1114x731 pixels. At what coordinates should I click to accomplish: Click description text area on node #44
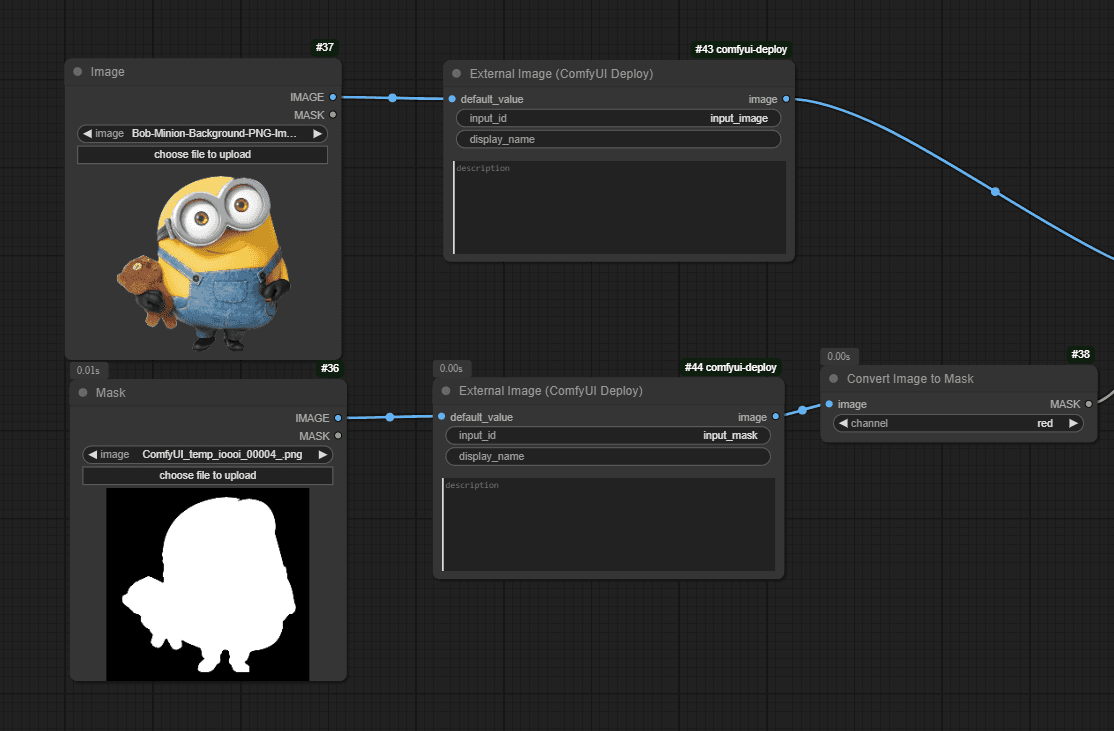609,525
